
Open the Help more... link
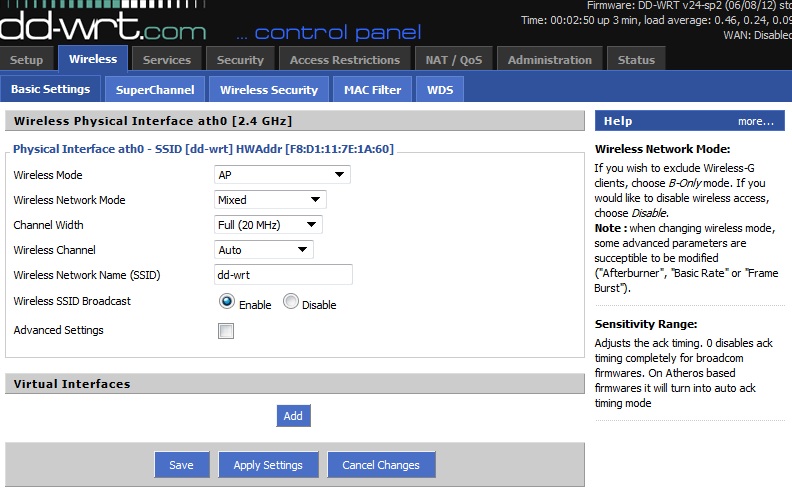click(756, 121)
